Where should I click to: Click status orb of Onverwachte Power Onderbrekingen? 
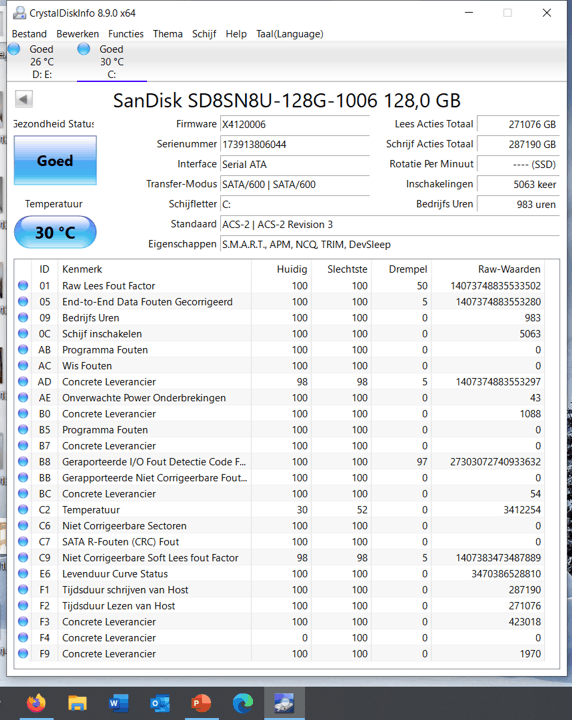click(23, 398)
